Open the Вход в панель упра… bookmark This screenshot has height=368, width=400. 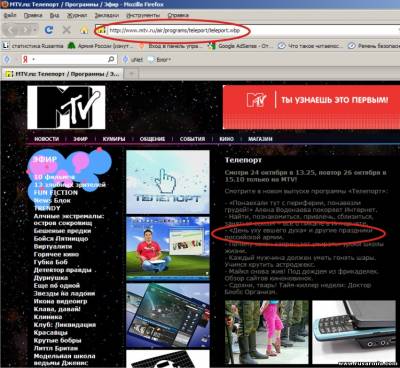(x=169, y=46)
